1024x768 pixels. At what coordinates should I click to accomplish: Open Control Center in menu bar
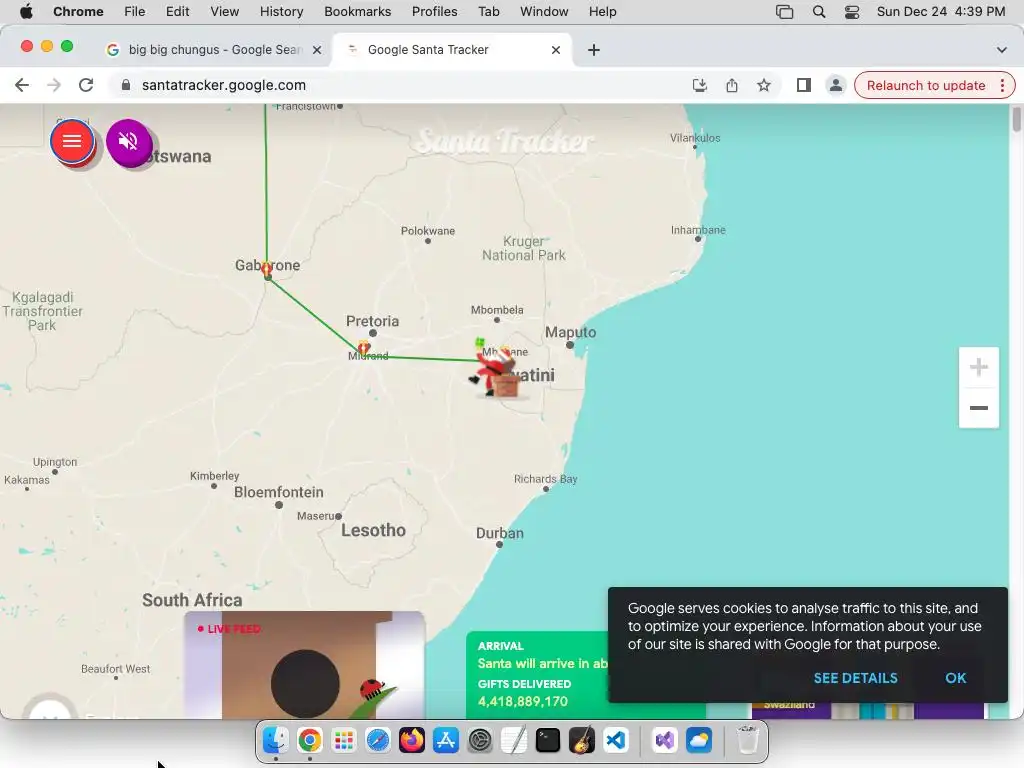(852, 12)
